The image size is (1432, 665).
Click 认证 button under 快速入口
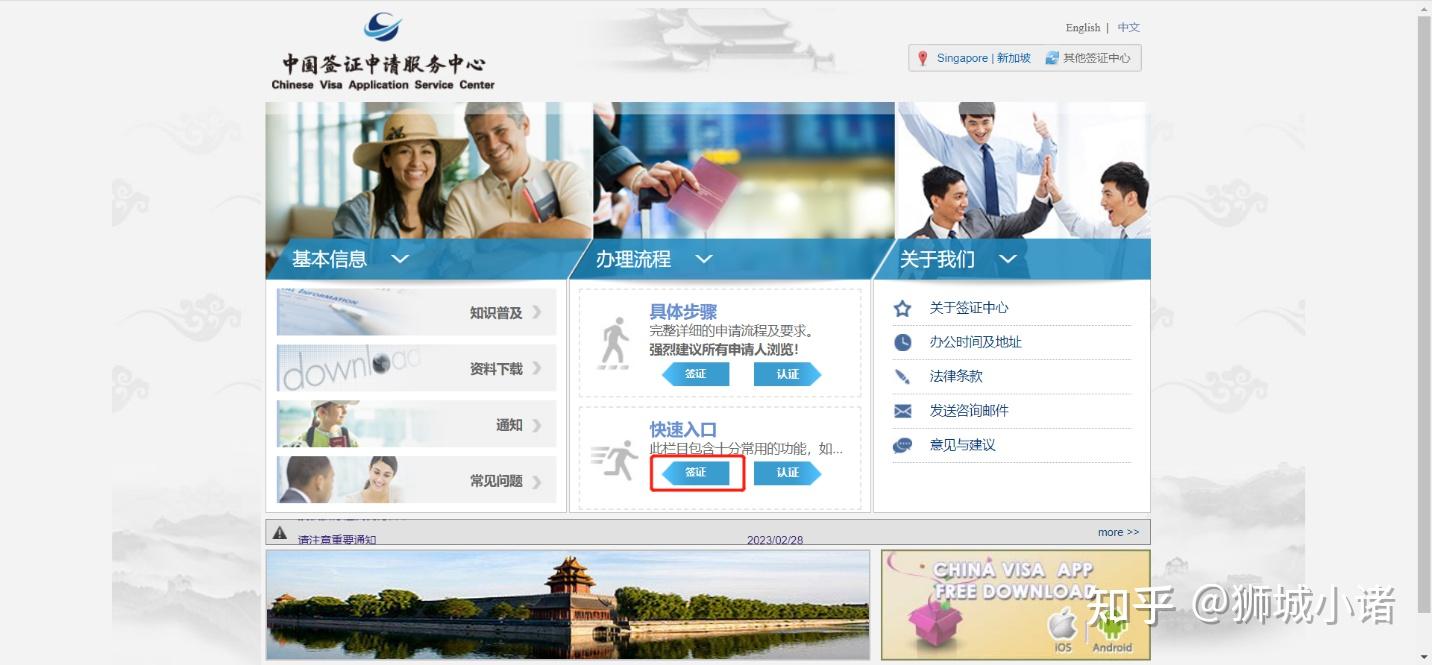788,472
